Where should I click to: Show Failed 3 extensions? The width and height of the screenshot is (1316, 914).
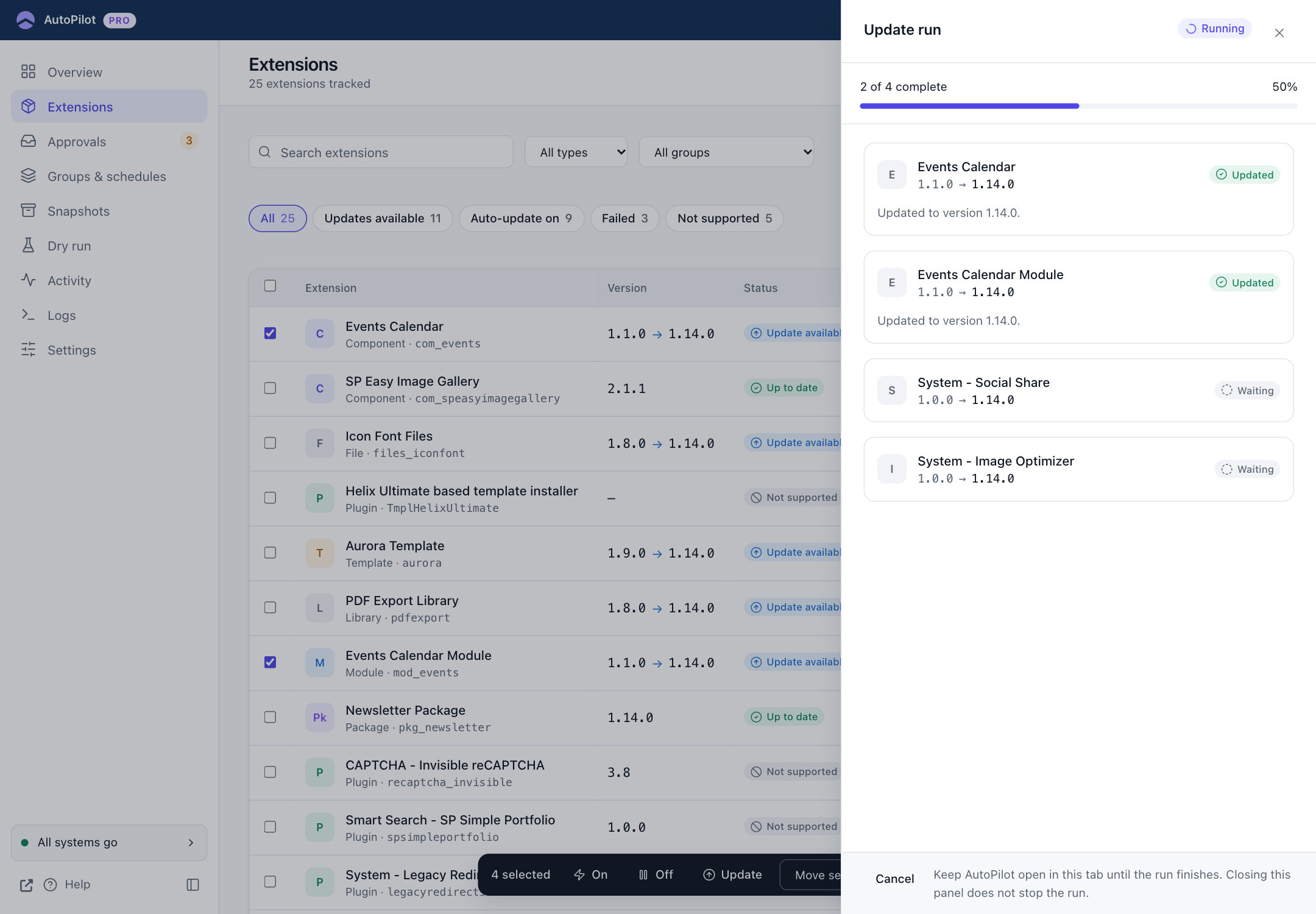point(625,218)
